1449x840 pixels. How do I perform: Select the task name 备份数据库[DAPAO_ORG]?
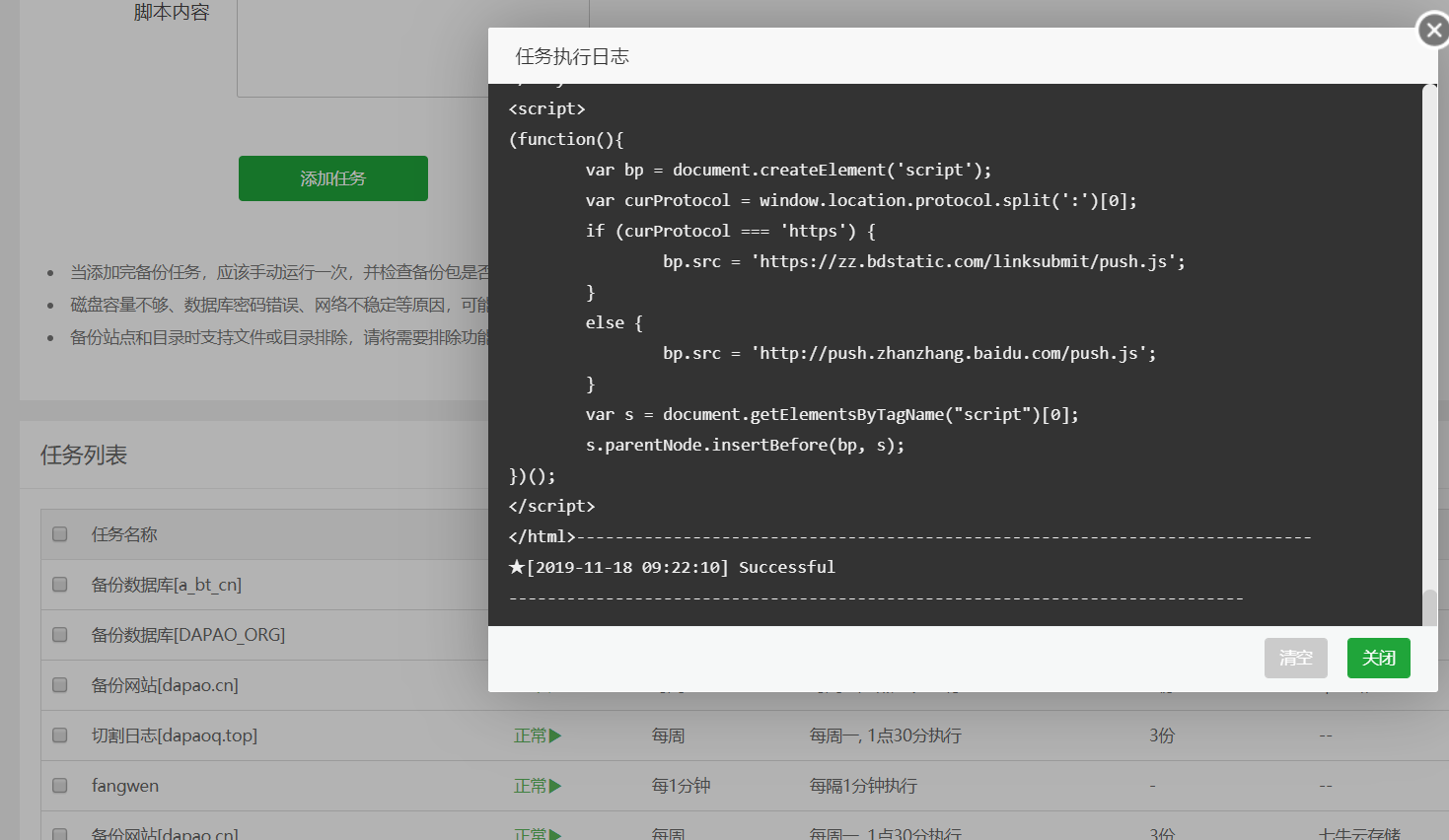click(x=188, y=635)
